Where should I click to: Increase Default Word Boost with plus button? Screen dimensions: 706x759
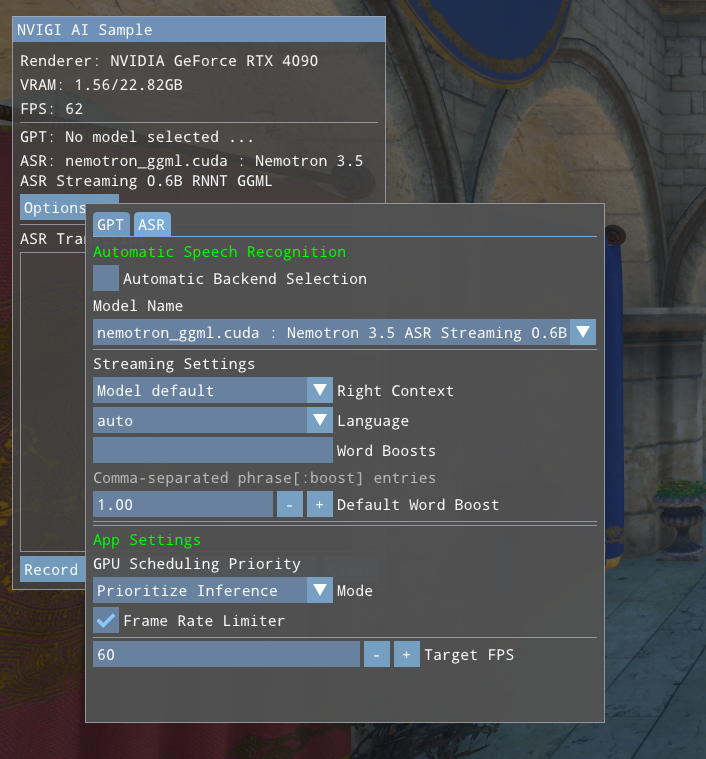point(320,504)
